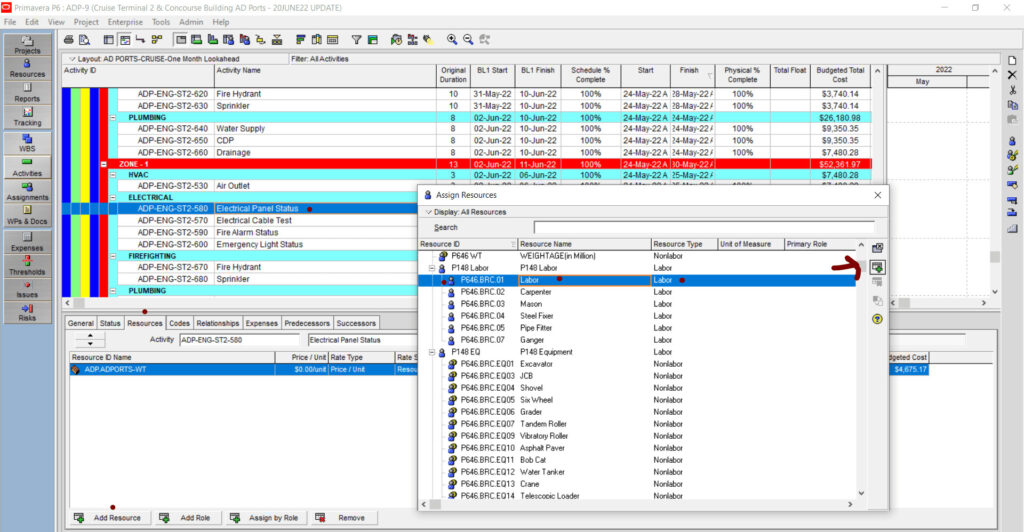Image resolution: width=1024 pixels, height=532 pixels.
Task: Click the Assign by Role button
Action: click(x=265, y=518)
